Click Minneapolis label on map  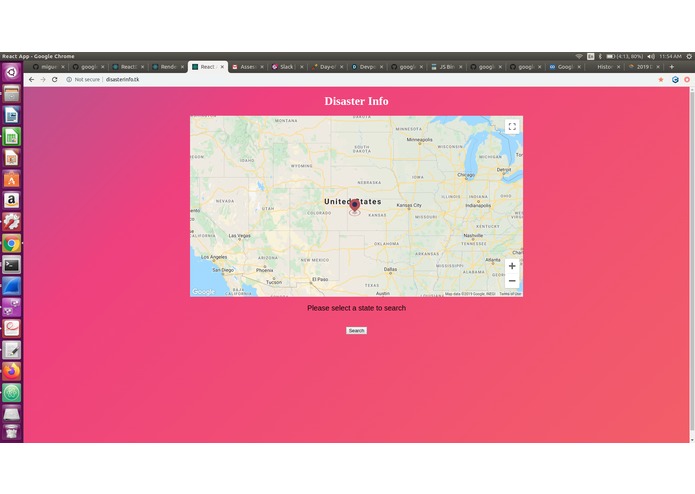[x=419, y=140]
